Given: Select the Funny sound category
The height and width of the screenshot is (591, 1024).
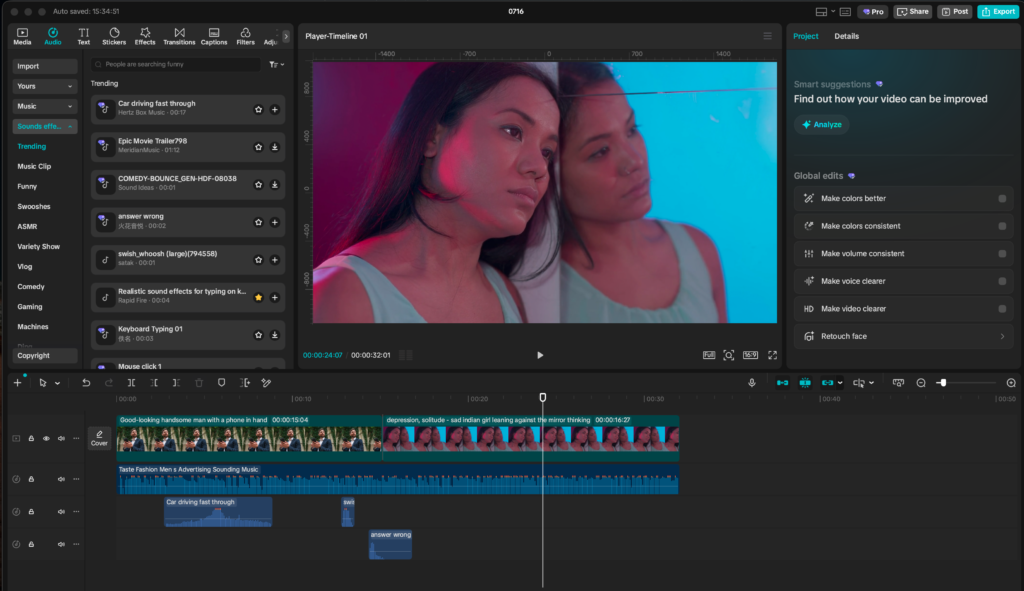Looking at the screenshot, I should tap(27, 186).
